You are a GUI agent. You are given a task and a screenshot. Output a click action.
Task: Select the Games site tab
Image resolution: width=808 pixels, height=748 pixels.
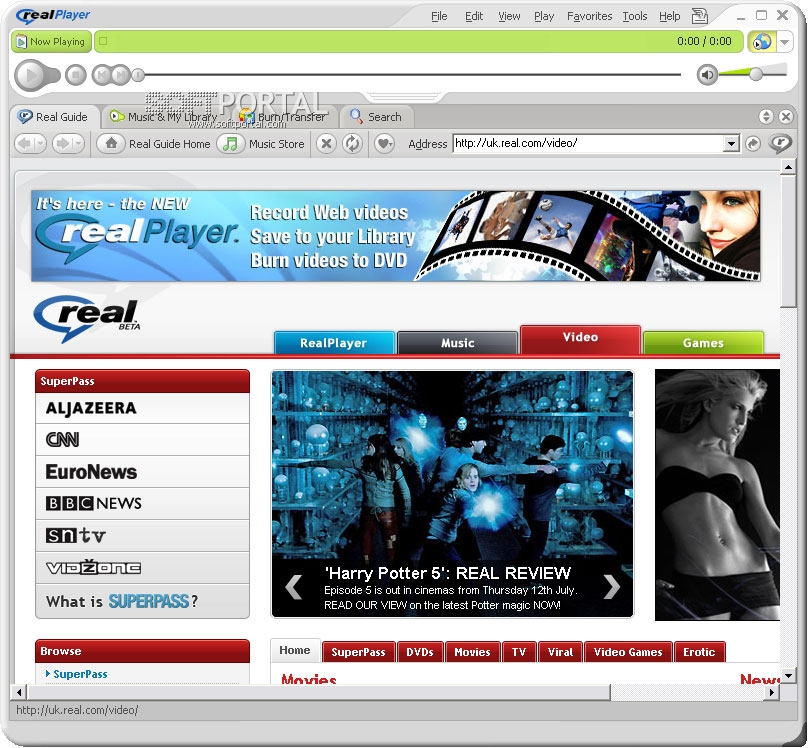click(x=703, y=343)
